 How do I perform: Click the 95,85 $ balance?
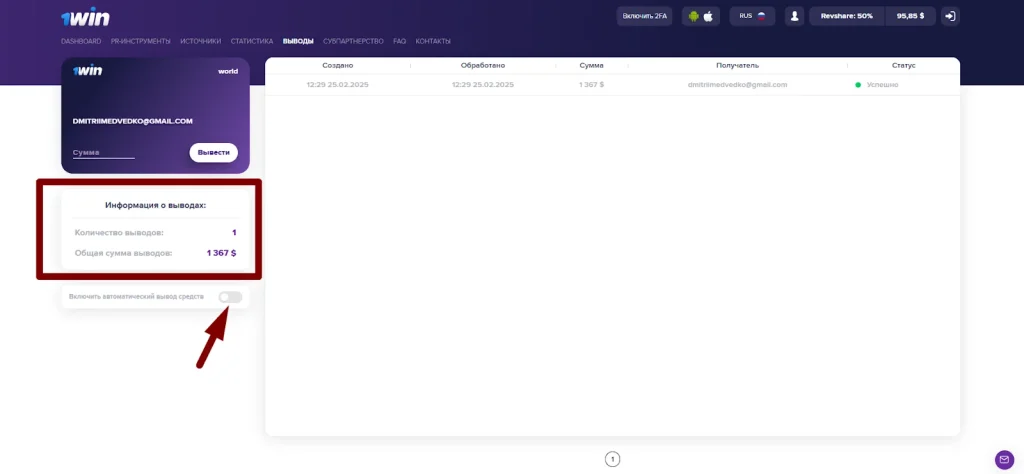pos(910,16)
